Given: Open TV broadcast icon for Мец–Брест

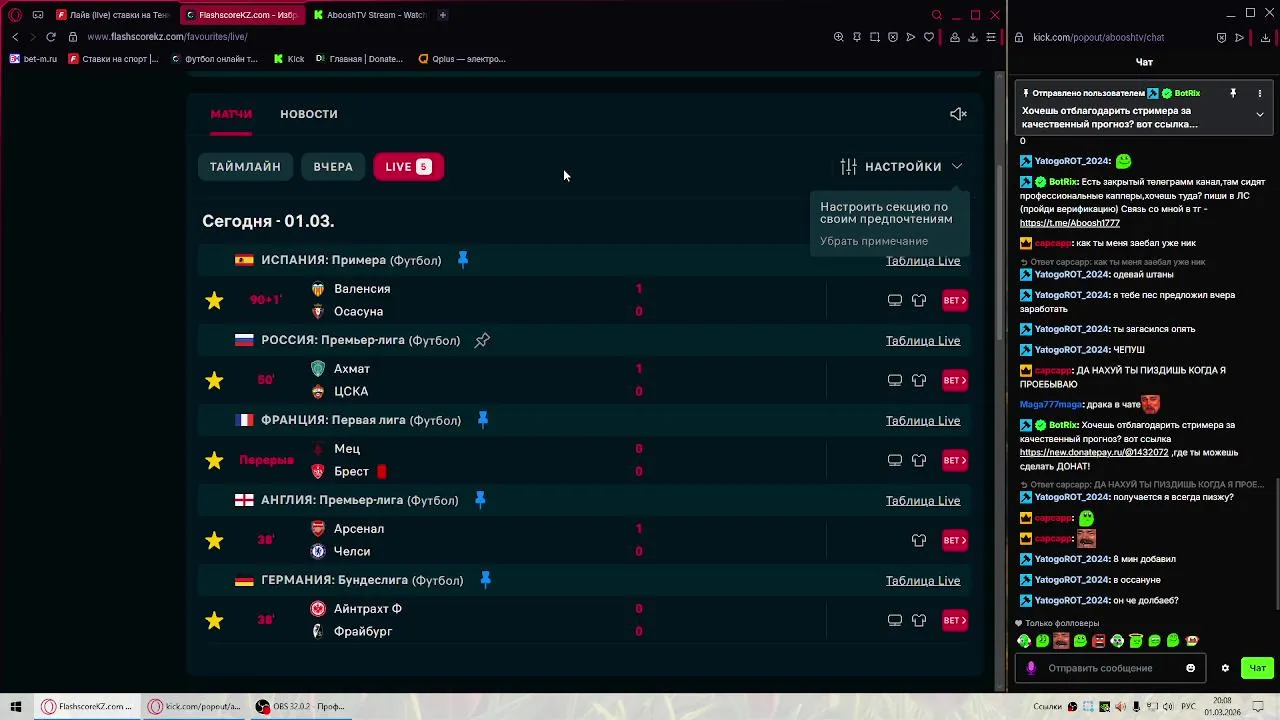Looking at the screenshot, I should pos(895,460).
